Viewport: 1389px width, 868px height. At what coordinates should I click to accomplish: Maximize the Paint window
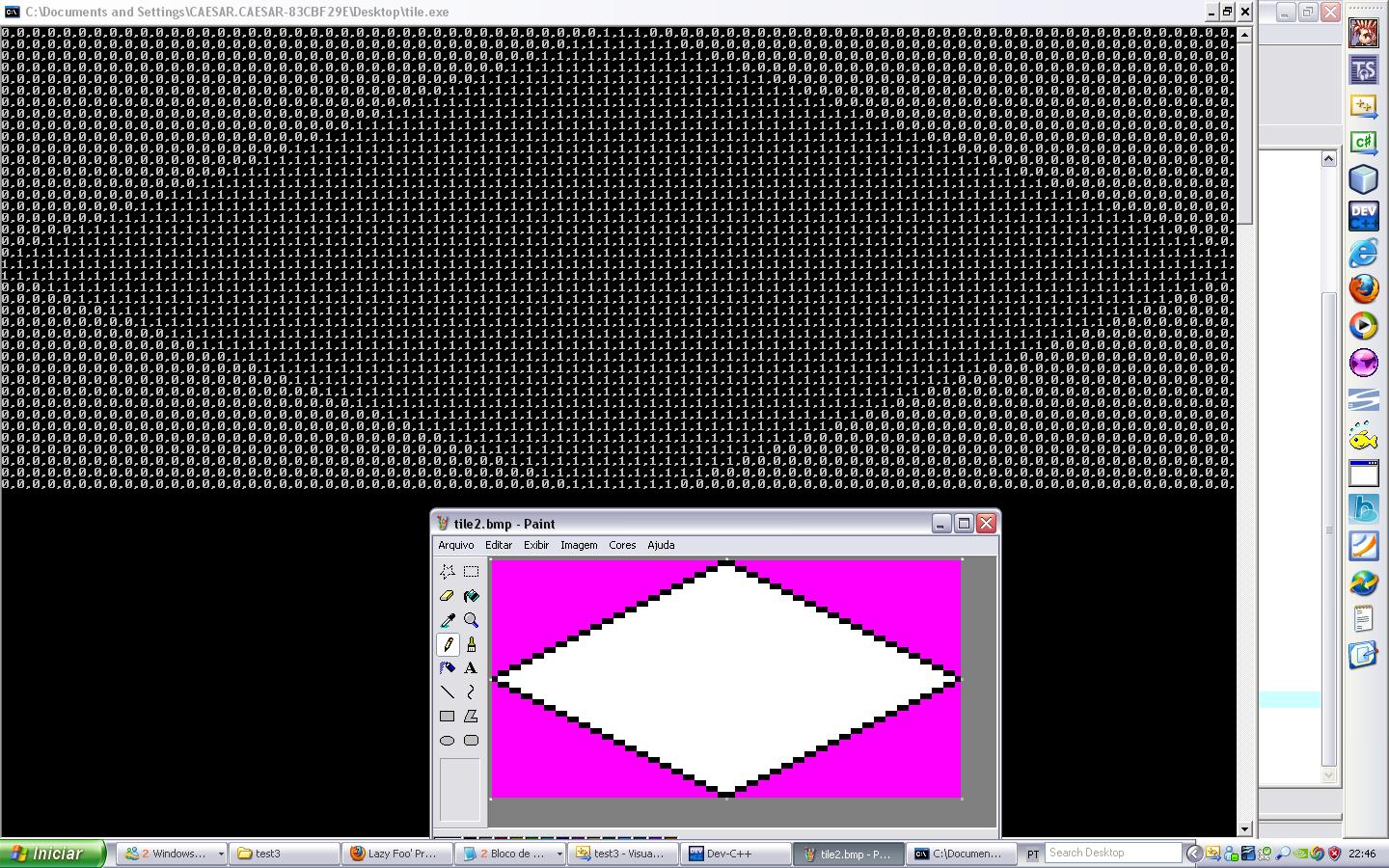coord(964,523)
